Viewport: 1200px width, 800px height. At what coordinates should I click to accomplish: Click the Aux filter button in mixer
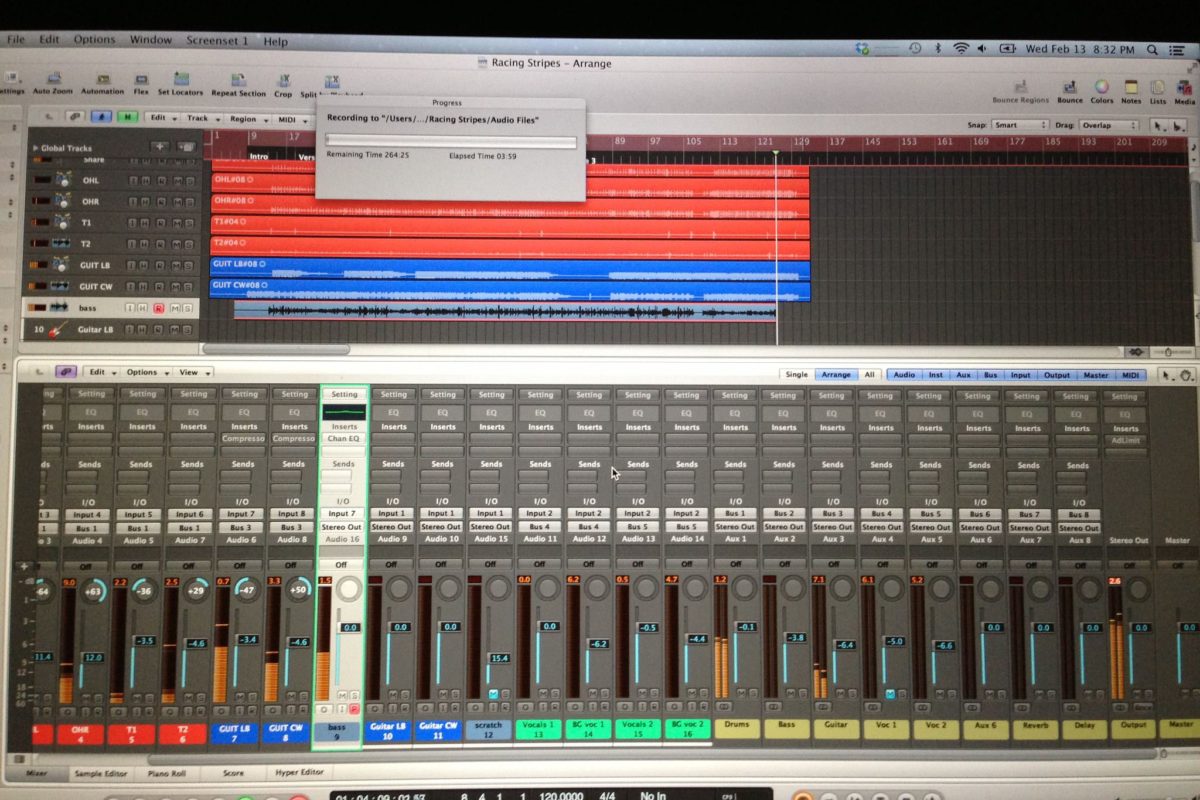(963, 376)
